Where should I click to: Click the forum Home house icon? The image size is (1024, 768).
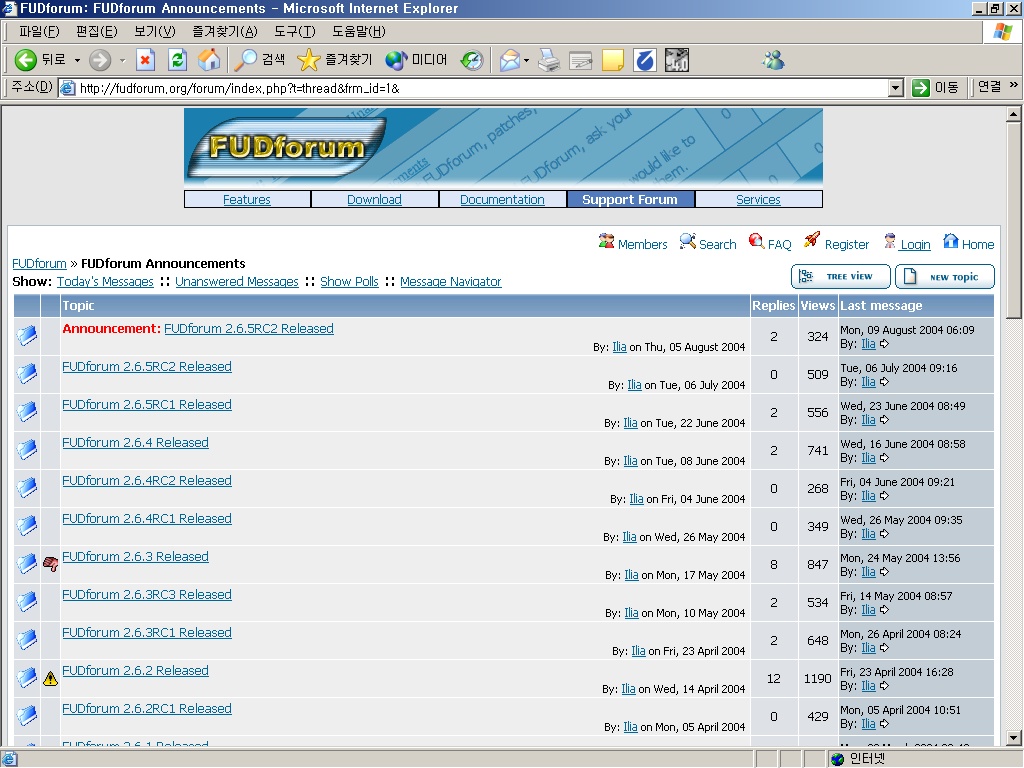[x=951, y=242]
